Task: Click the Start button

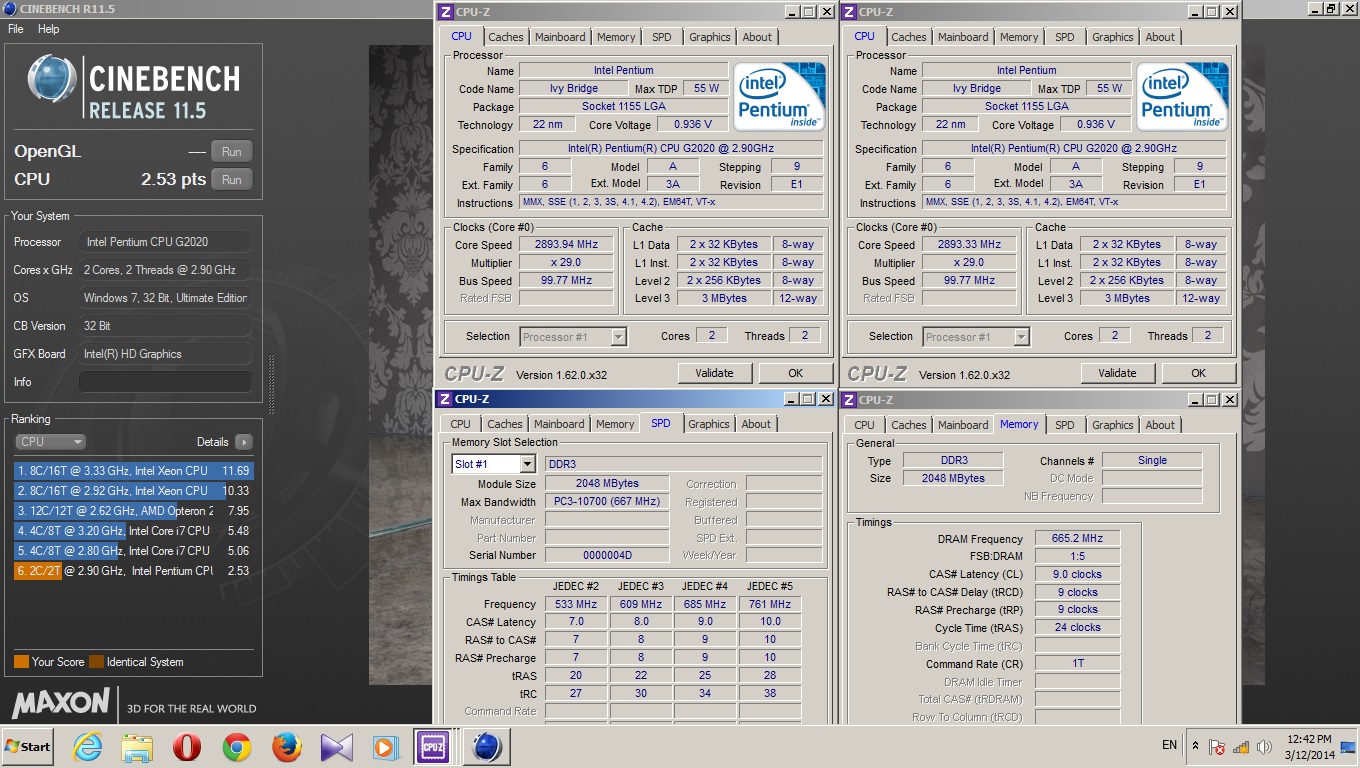Action: (27, 747)
